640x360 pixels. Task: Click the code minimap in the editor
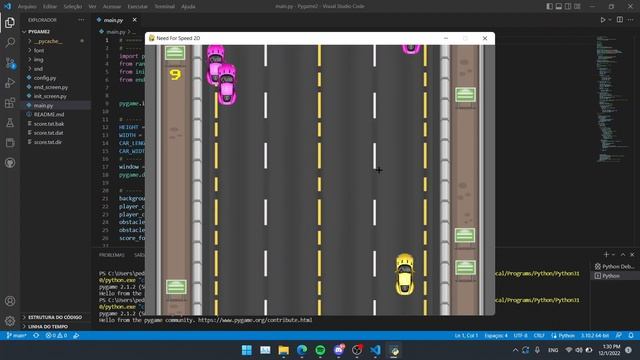(x=611, y=98)
